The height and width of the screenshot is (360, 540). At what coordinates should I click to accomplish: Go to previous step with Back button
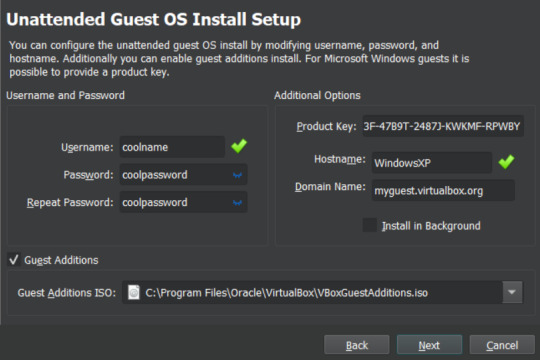point(356,345)
